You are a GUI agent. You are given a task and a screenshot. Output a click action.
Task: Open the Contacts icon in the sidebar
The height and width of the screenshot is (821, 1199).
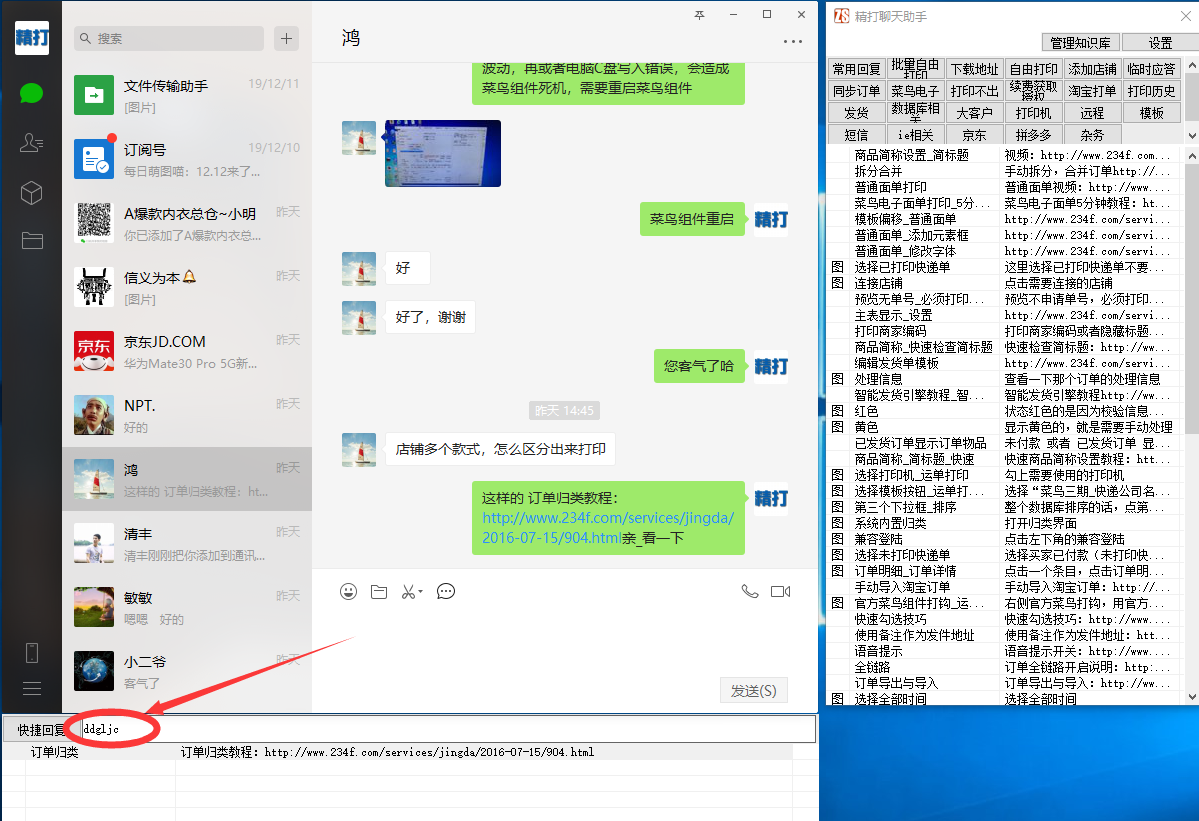coord(31,143)
